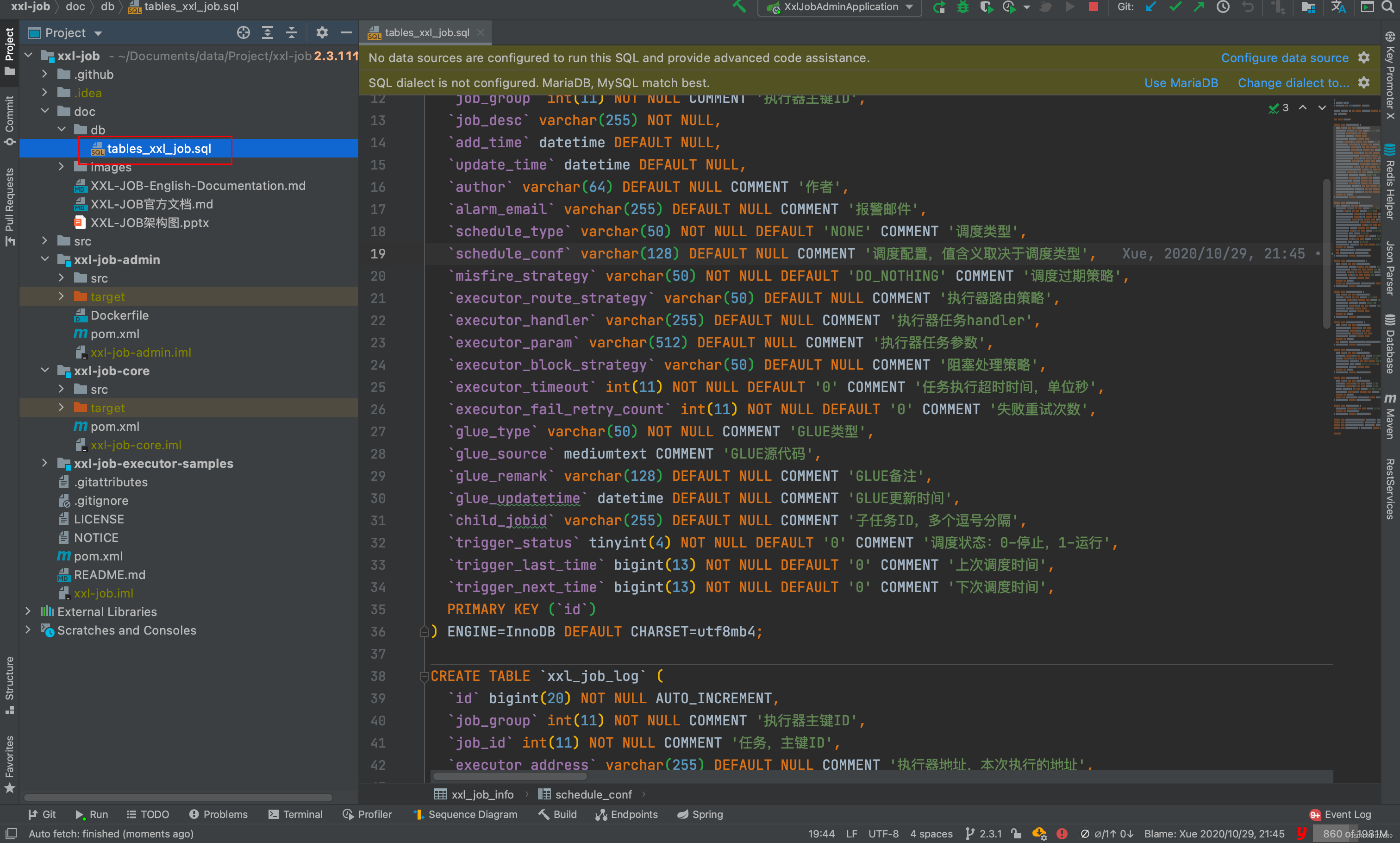
Task: Click the Profile application icon
Action: click(x=1009, y=7)
